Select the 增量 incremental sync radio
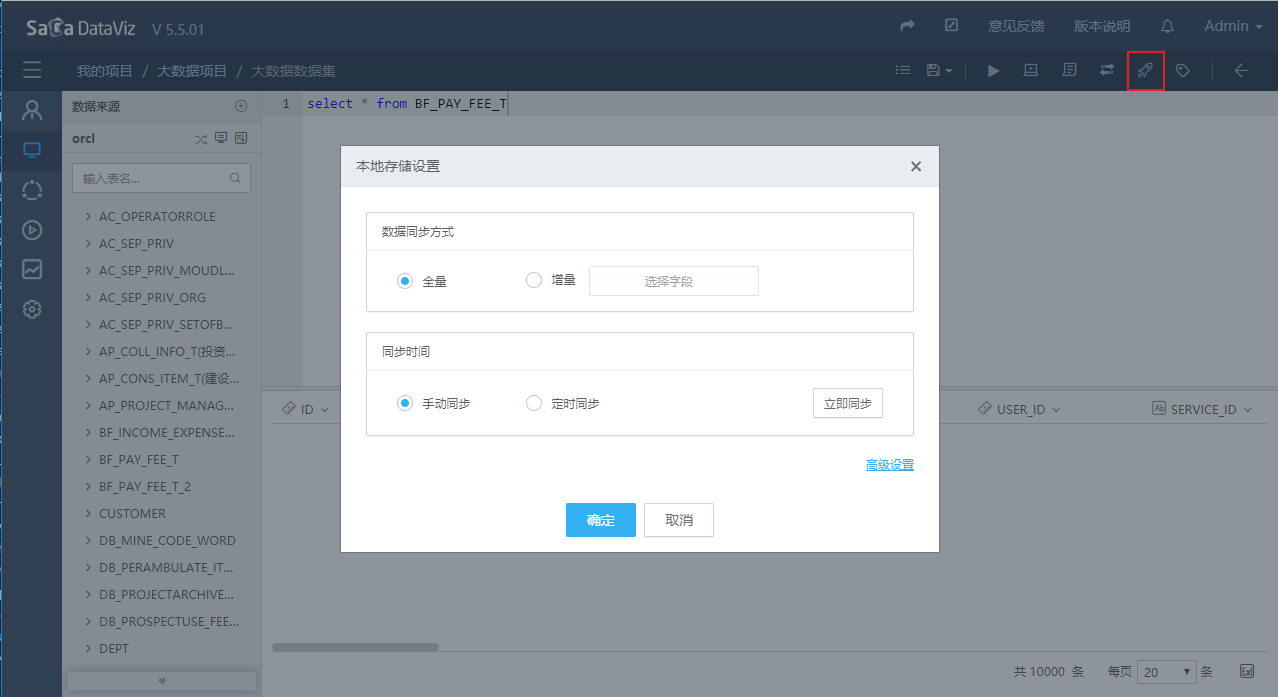The height and width of the screenshot is (697, 1278). pos(534,280)
